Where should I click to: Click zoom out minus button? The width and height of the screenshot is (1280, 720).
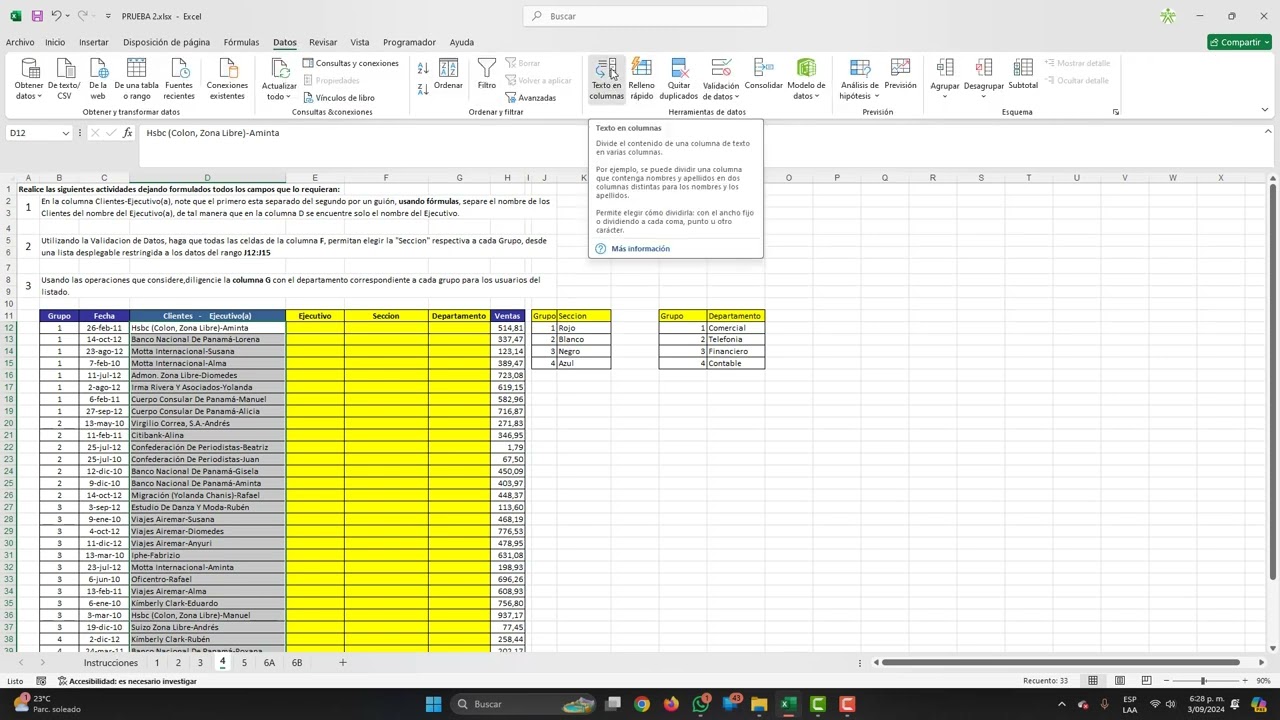[1166, 681]
